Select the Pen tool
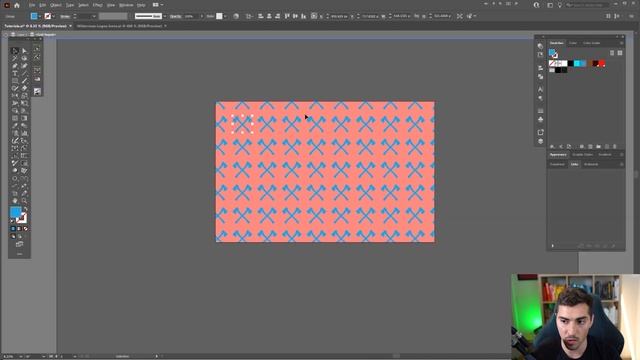Image resolution: width=640 pixels, height=360 pixels. click(x=15, y=66)
